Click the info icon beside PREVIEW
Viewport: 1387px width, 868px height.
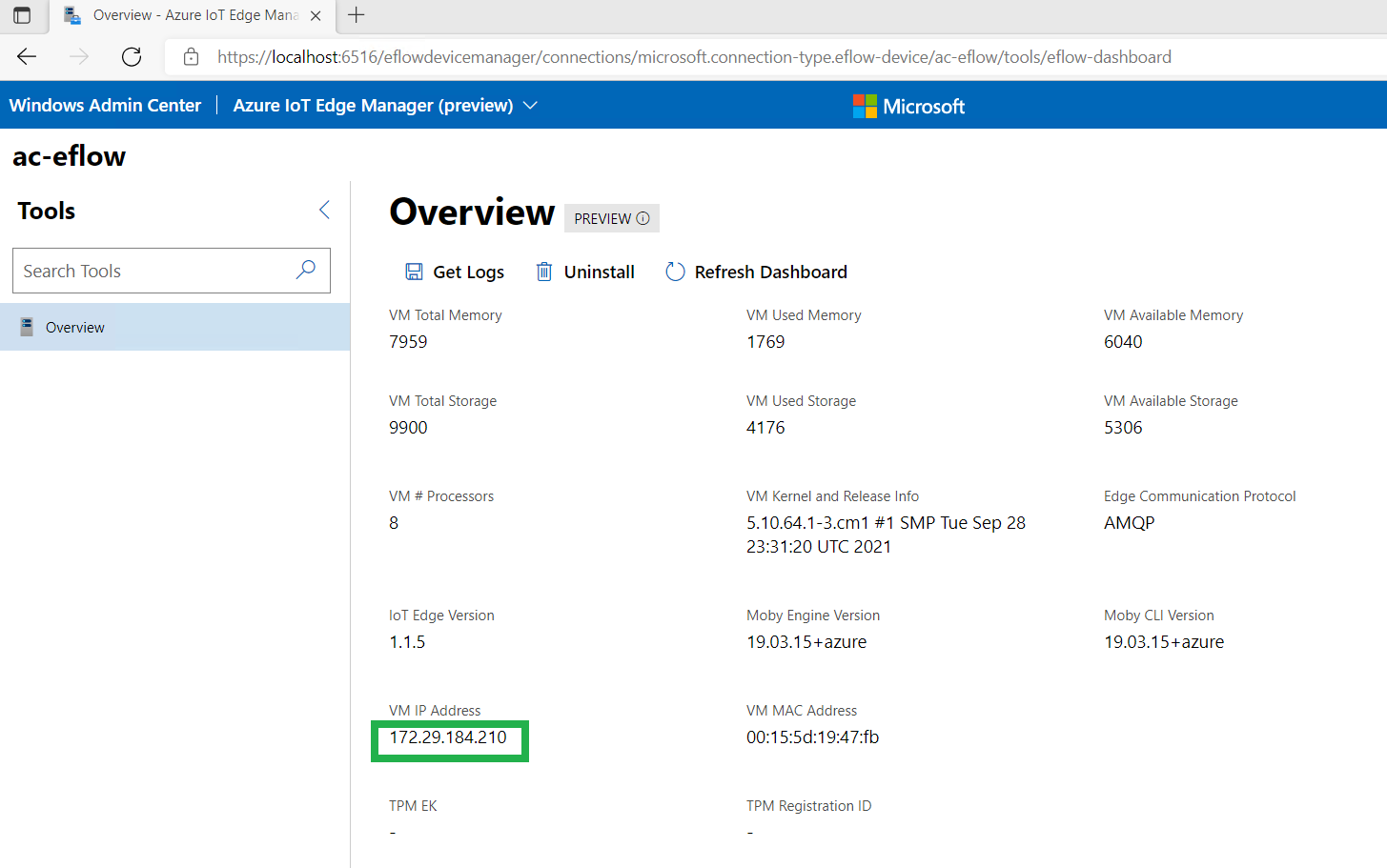click(643, 218)
